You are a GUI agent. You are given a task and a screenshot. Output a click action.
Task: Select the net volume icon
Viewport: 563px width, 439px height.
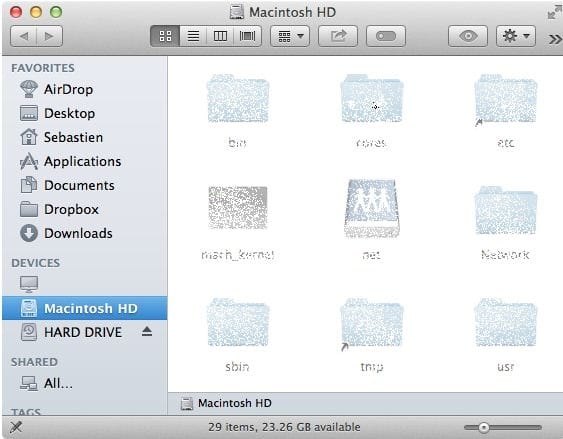[372, 209]
